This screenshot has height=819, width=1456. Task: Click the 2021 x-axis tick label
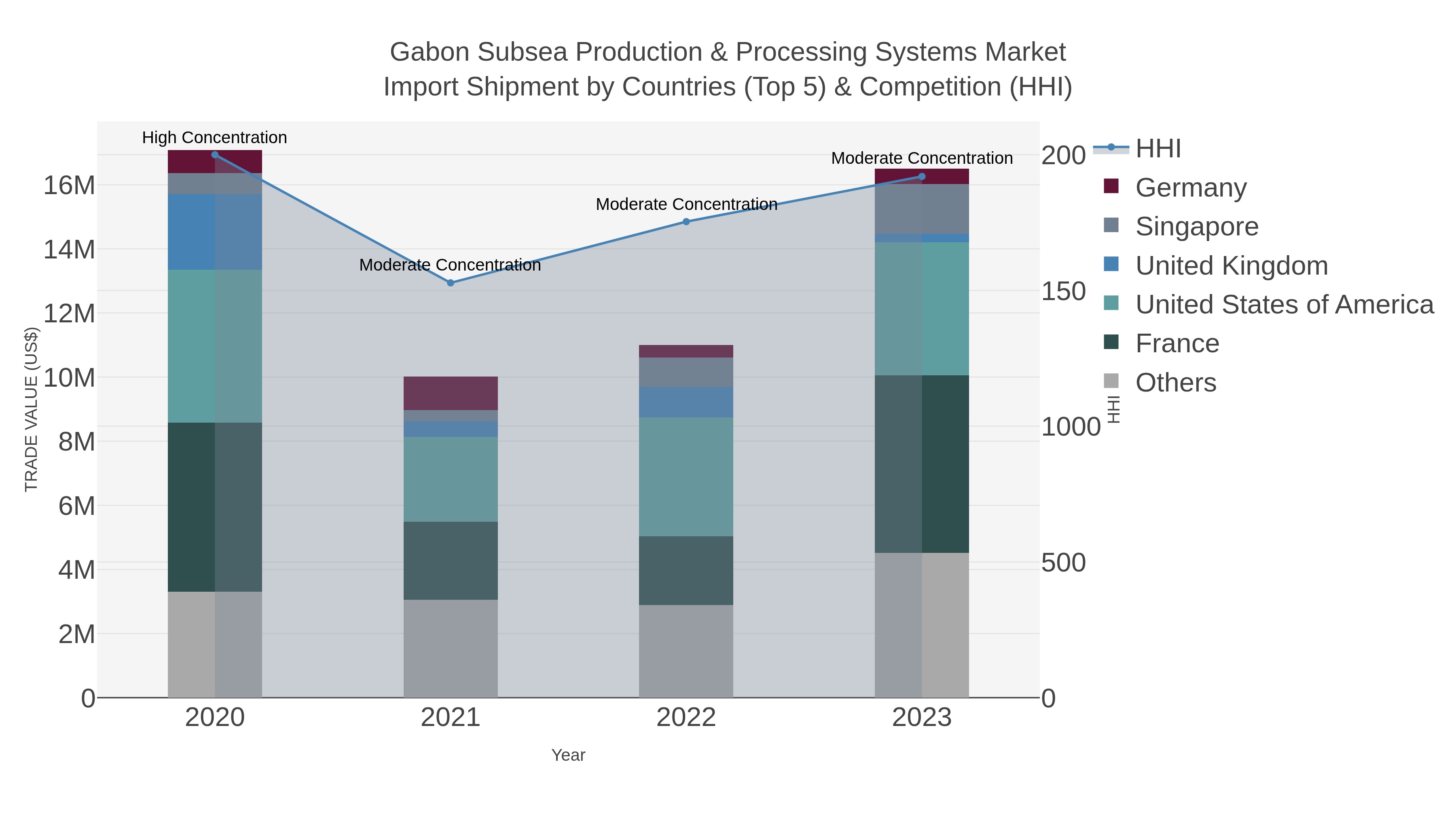tap(451, 718)
